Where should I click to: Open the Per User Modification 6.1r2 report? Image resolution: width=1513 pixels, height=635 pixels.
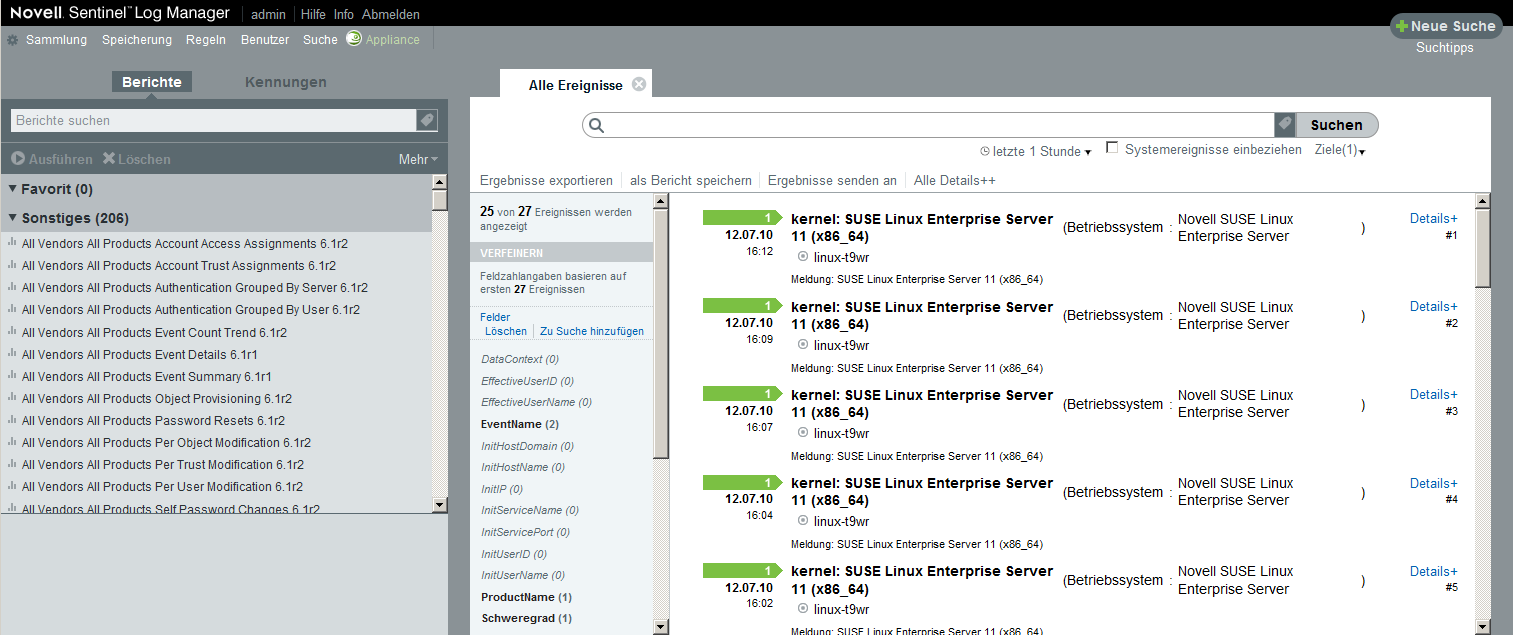click(x=162, y=486)
